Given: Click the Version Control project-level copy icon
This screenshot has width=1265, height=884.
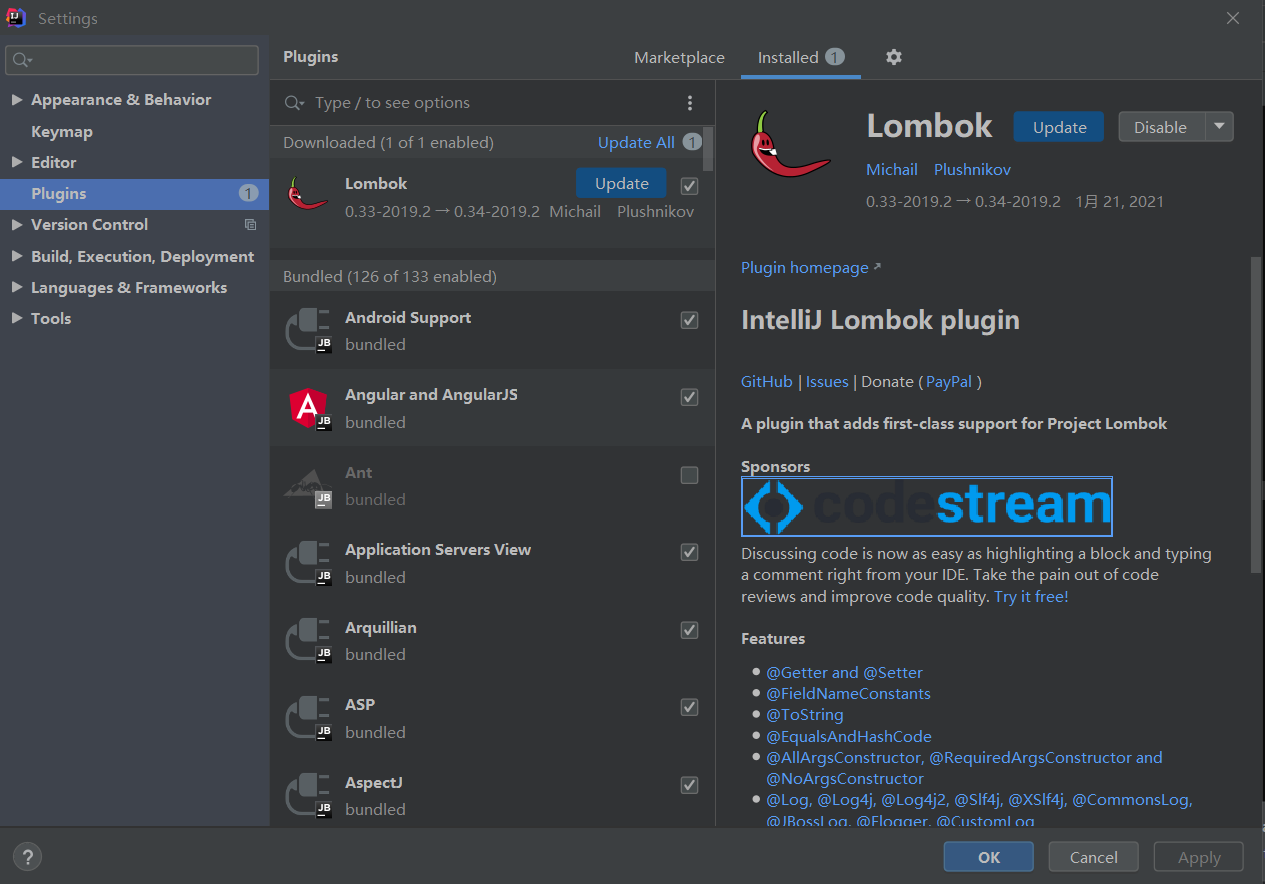Looking at the screenshot, I should coord(250,225).
